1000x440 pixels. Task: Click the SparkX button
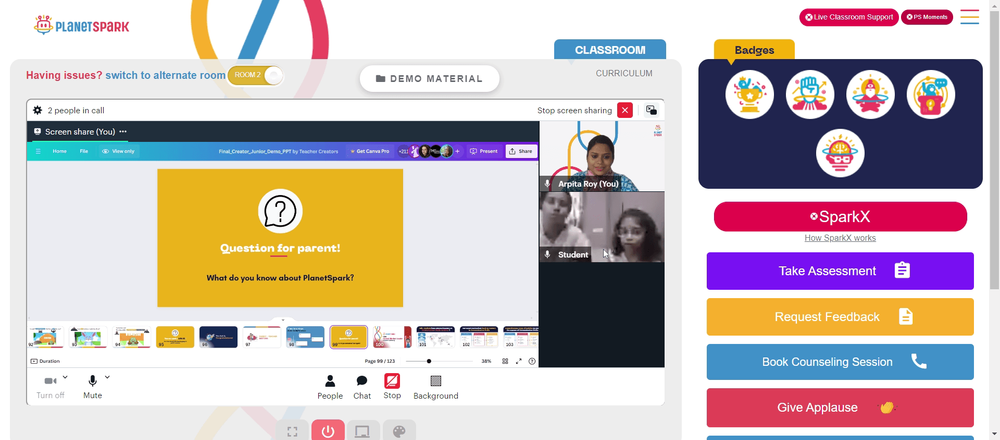(840, 217)
